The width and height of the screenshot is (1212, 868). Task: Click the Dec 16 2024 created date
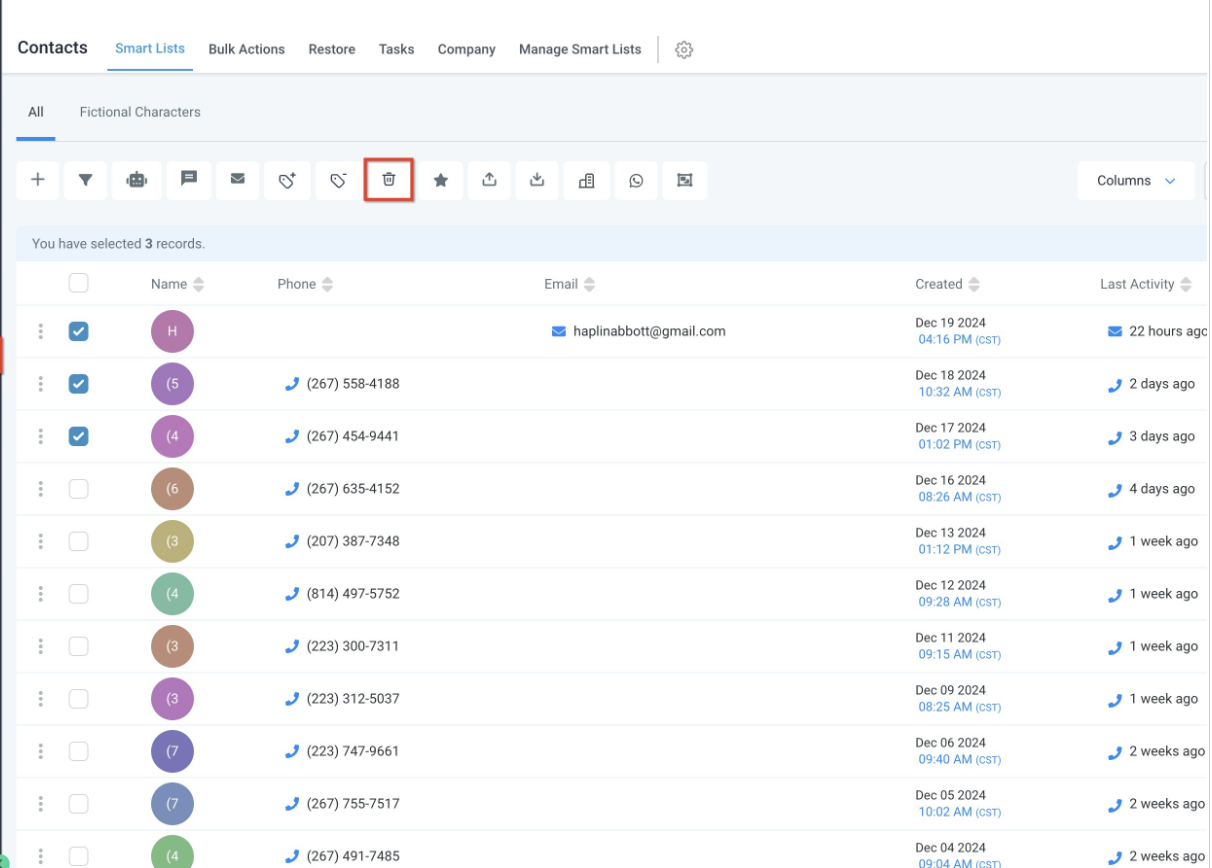951,480
